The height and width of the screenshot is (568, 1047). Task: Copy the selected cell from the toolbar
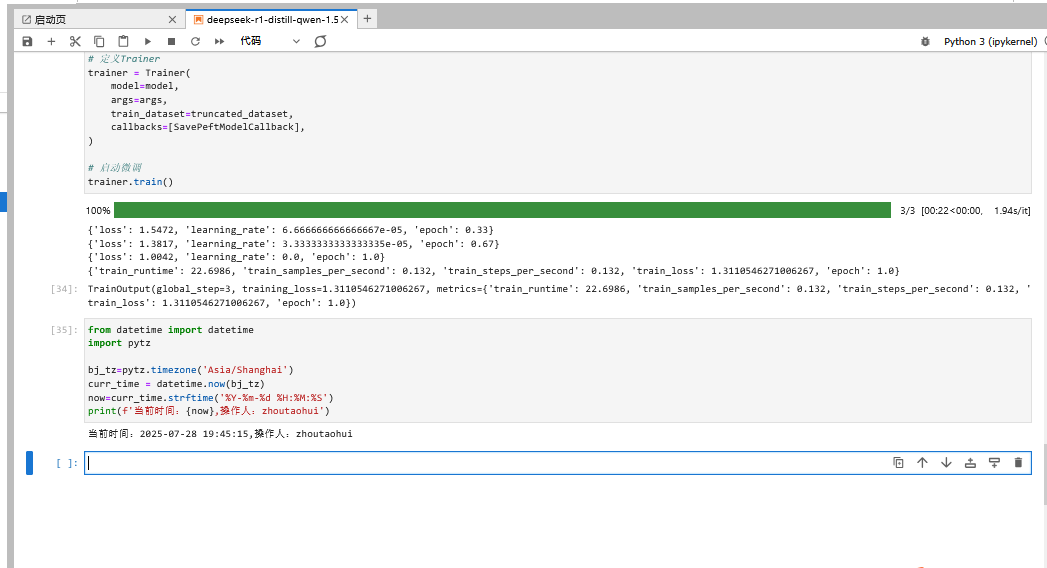99,41
